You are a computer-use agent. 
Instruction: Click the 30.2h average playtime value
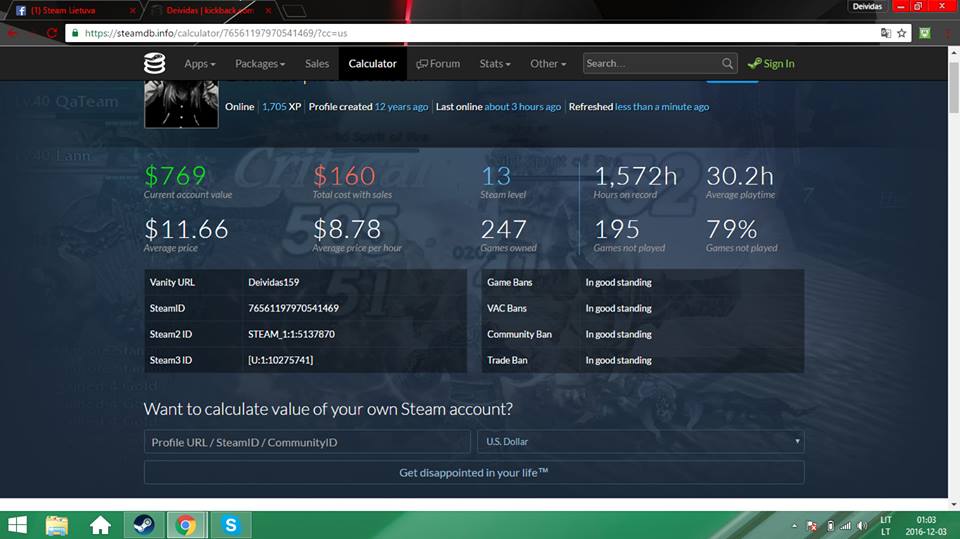click(x=740, y=176)
